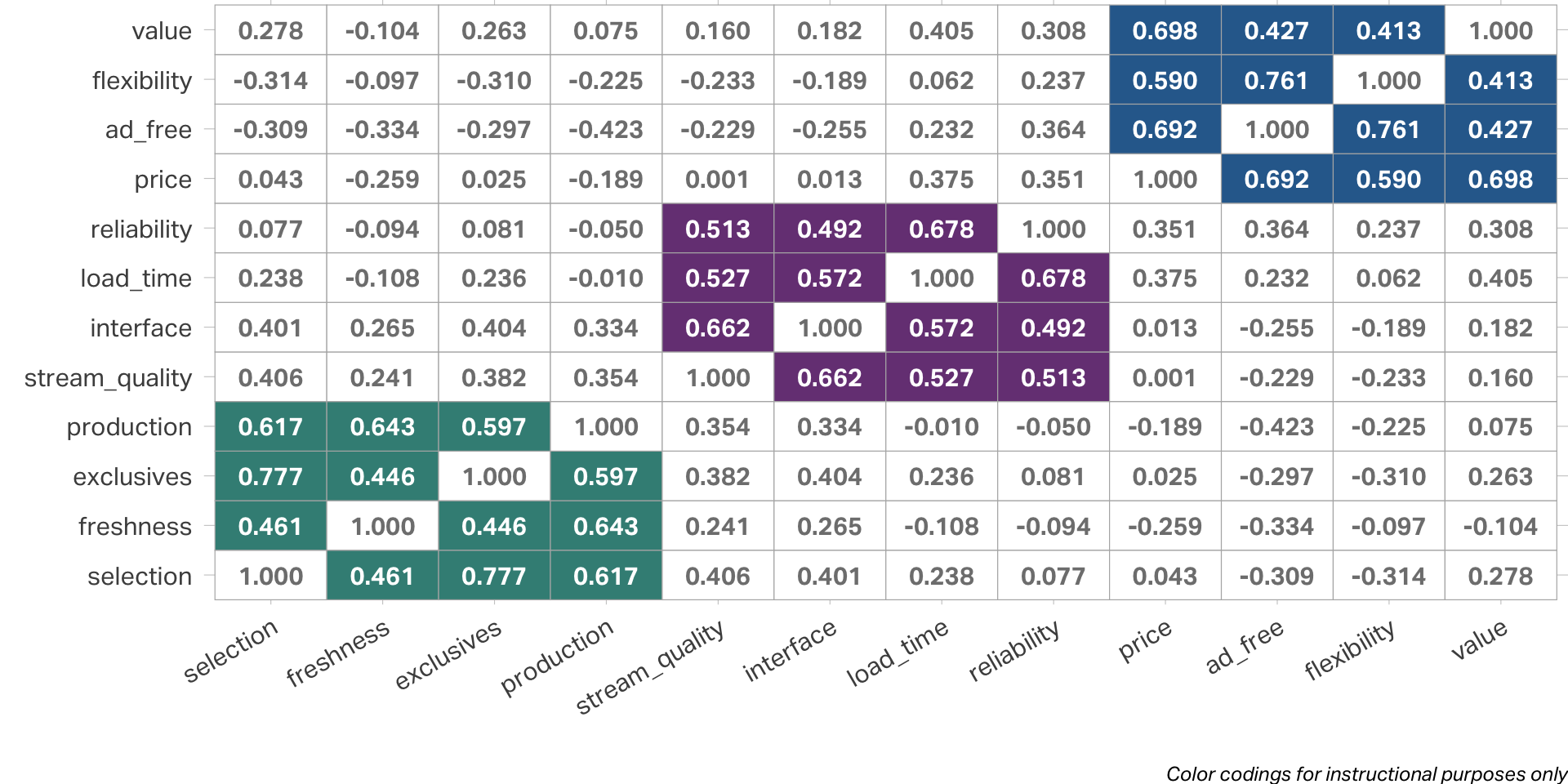The image size is (1568, 784).
Task: Select the ad_free row label on the left
Action: pos(148,130)
